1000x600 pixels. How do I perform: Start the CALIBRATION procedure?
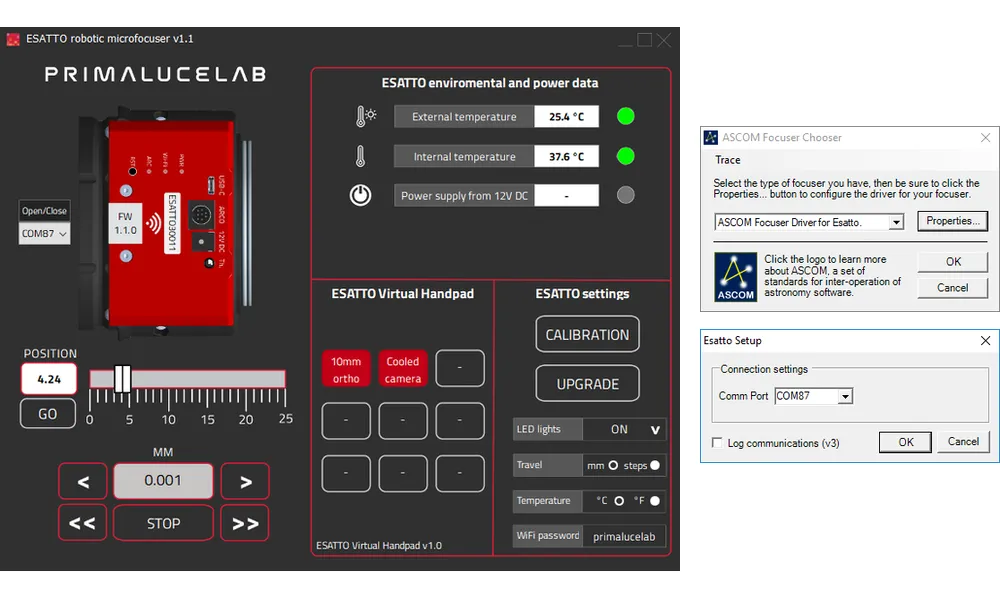coord(587,335)
